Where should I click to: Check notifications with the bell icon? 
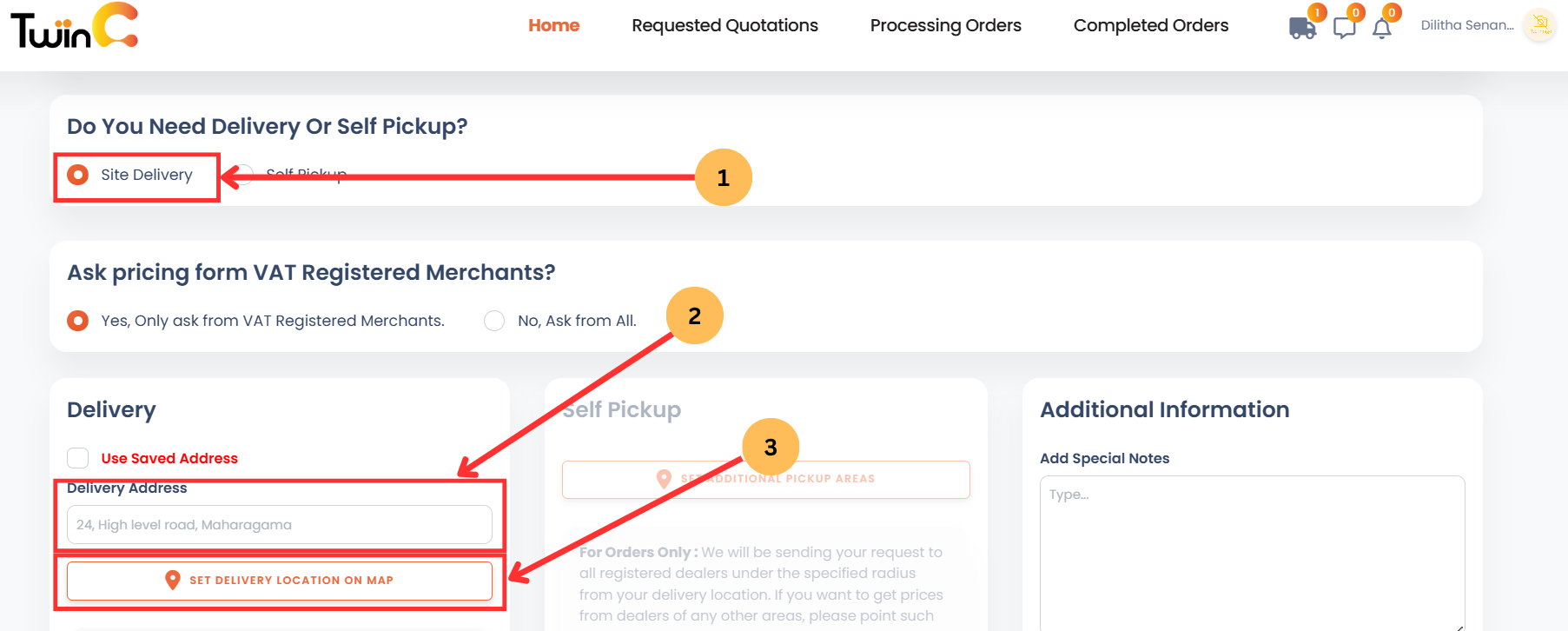pyautogui.click(x=1383, y=29)
